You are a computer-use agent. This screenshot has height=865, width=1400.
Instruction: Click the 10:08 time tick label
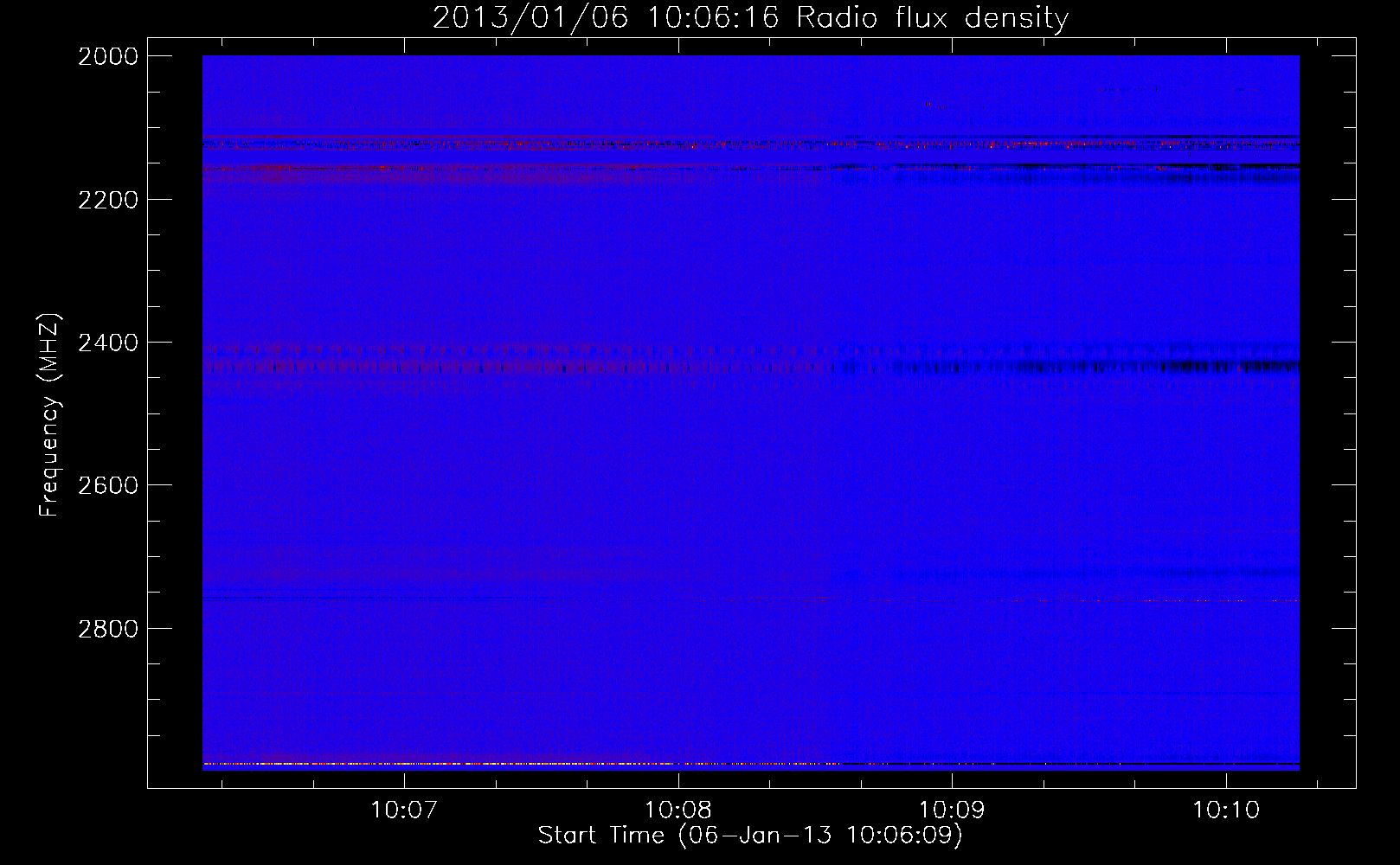pyautogui.click(x=678, y=811)
